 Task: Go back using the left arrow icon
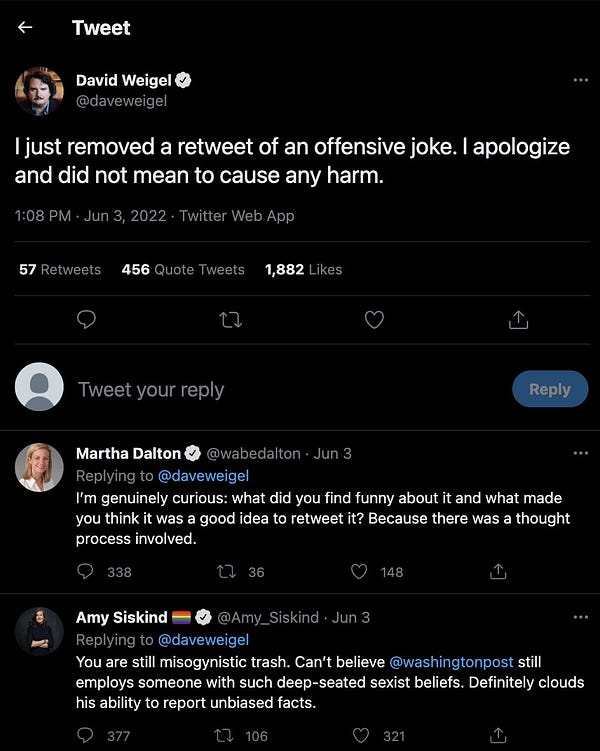tap(25, 27)
